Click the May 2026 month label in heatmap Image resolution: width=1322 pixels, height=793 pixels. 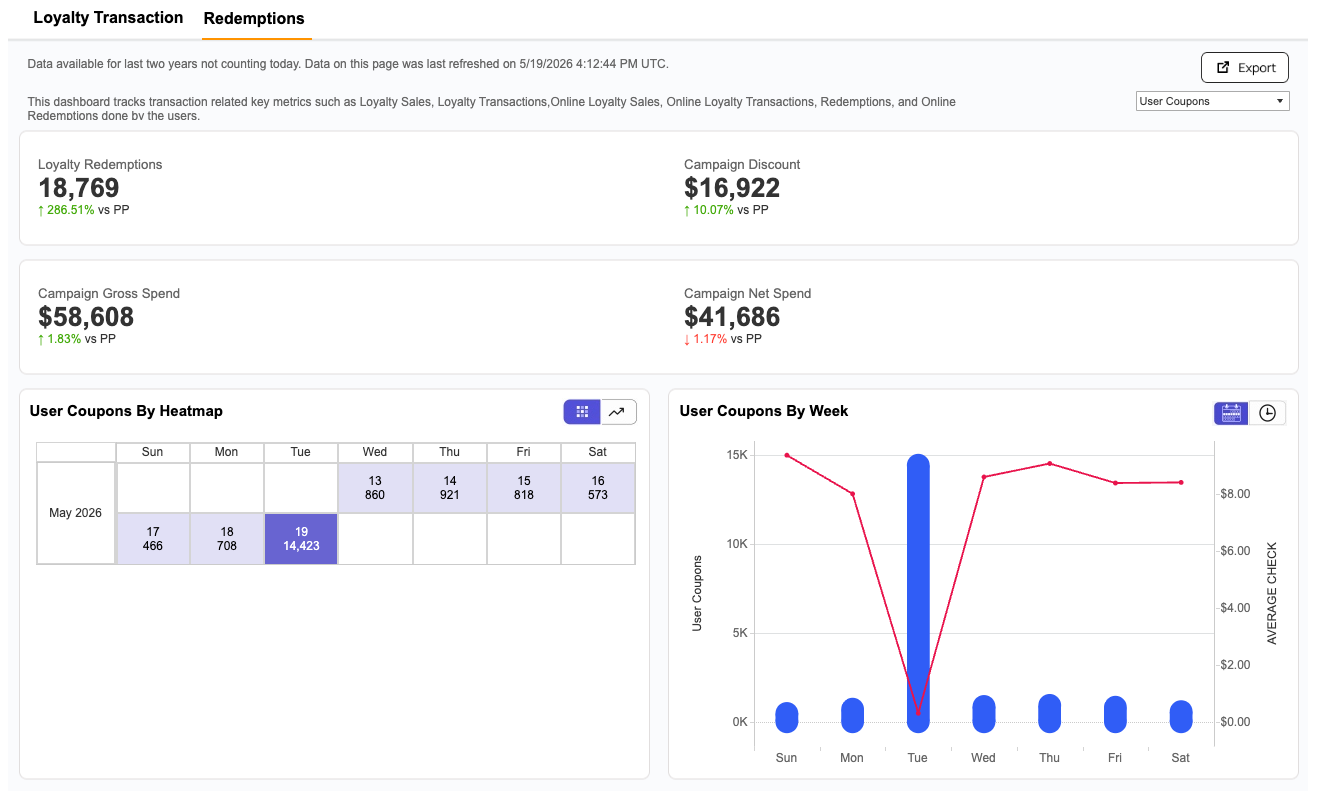click(x=76, y=513)
